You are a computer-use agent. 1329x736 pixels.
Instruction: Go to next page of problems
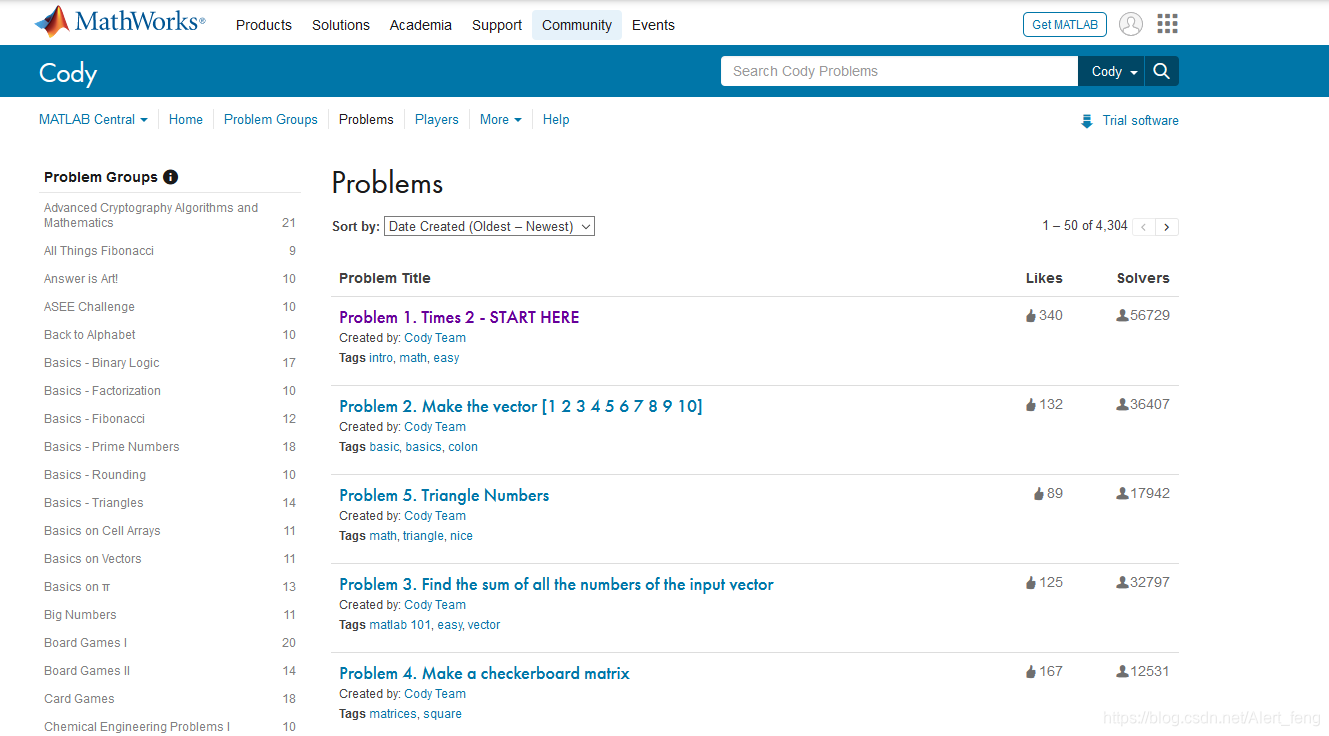1167,227
